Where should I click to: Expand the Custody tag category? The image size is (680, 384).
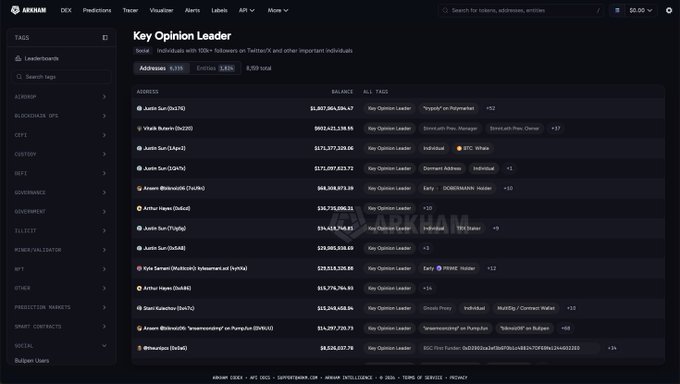[61, 154]
